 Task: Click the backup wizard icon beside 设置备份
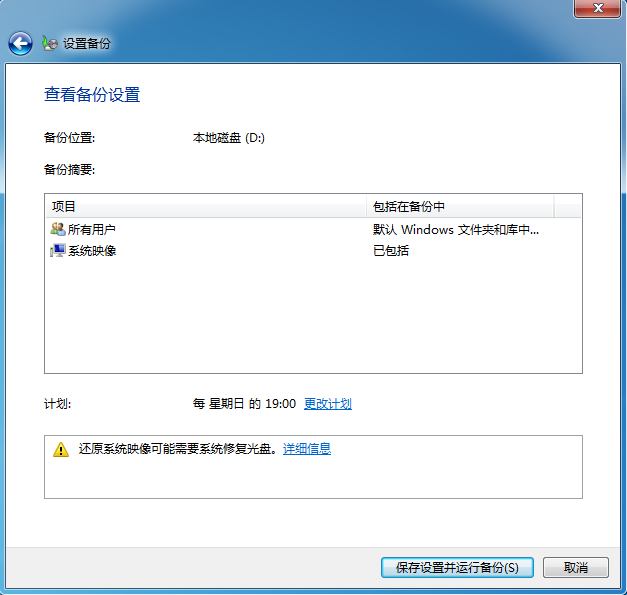[50, 44]
